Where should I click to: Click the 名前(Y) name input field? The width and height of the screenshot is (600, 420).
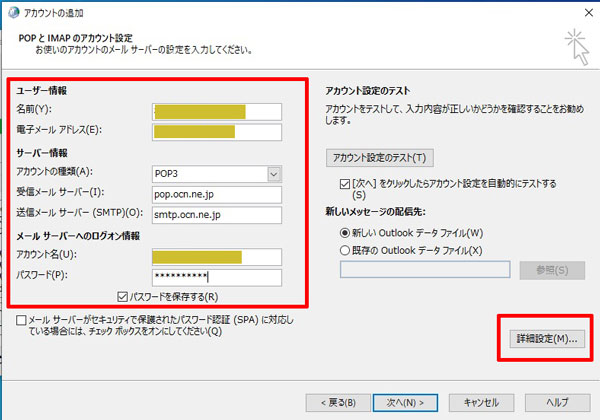pos(217,112)
